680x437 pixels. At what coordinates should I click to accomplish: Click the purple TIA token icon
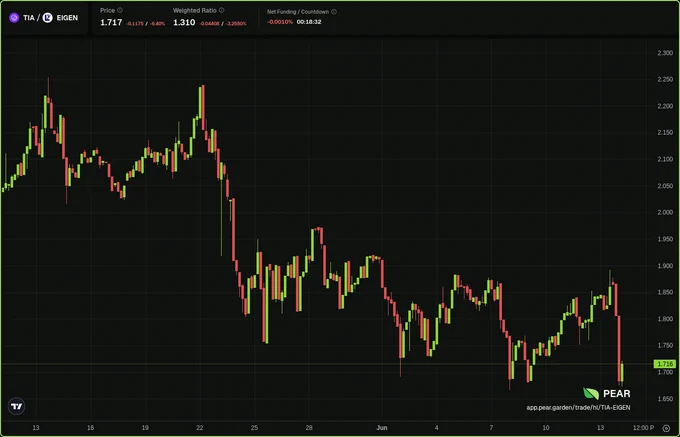click(x=14, y=18)
